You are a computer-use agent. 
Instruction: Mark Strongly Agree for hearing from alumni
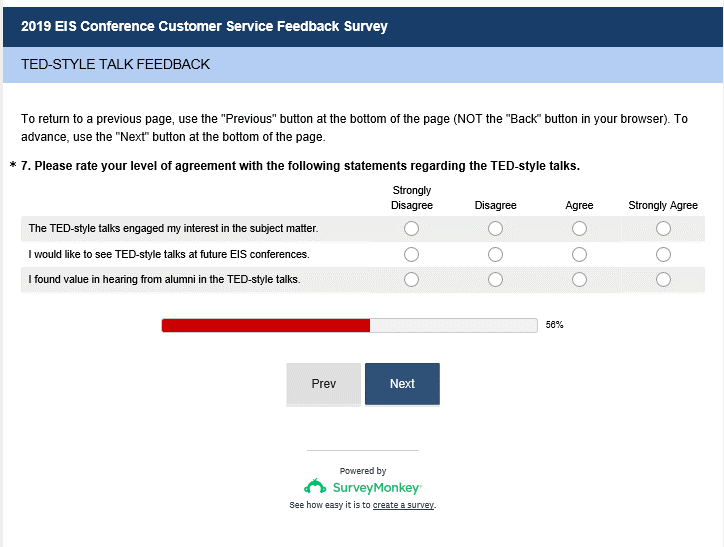coord(663,280)
